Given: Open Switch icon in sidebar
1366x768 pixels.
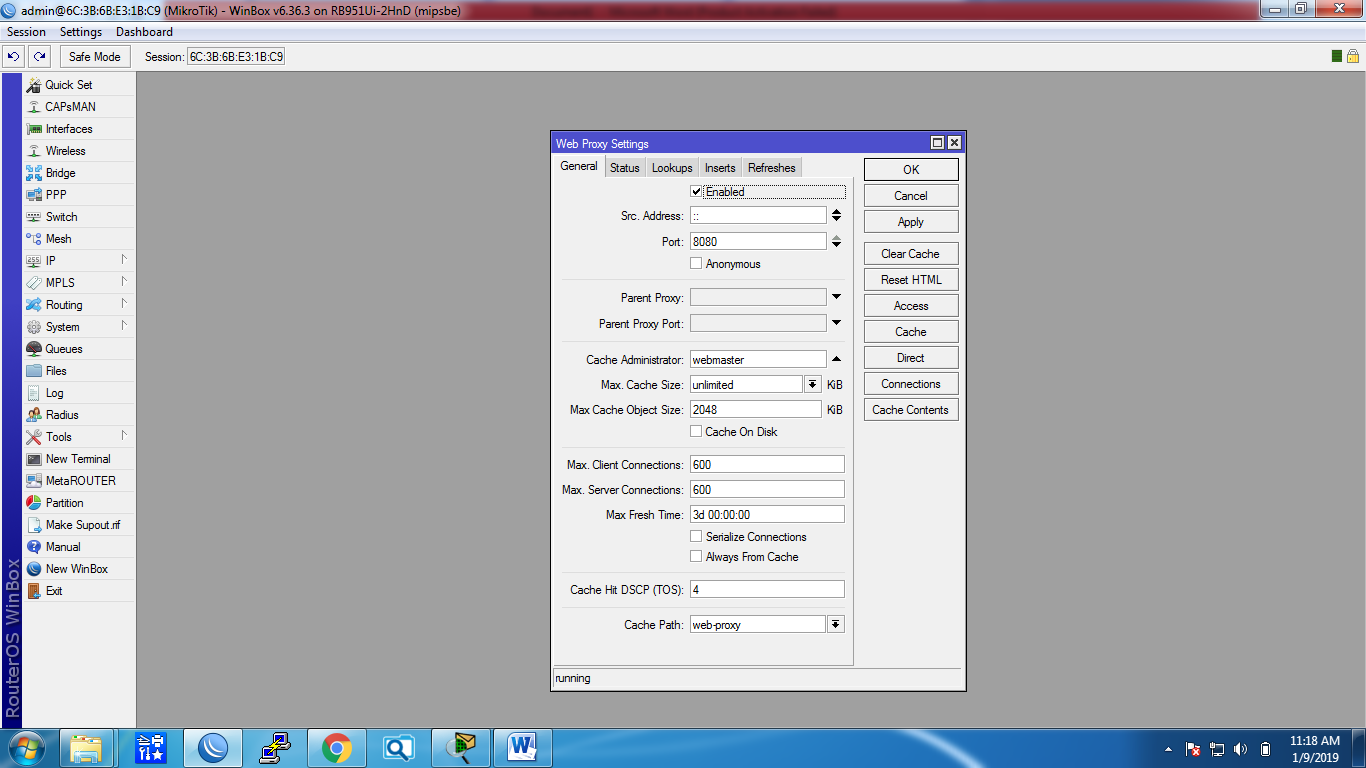Looking at the screenshot, I should click(34, 217).
